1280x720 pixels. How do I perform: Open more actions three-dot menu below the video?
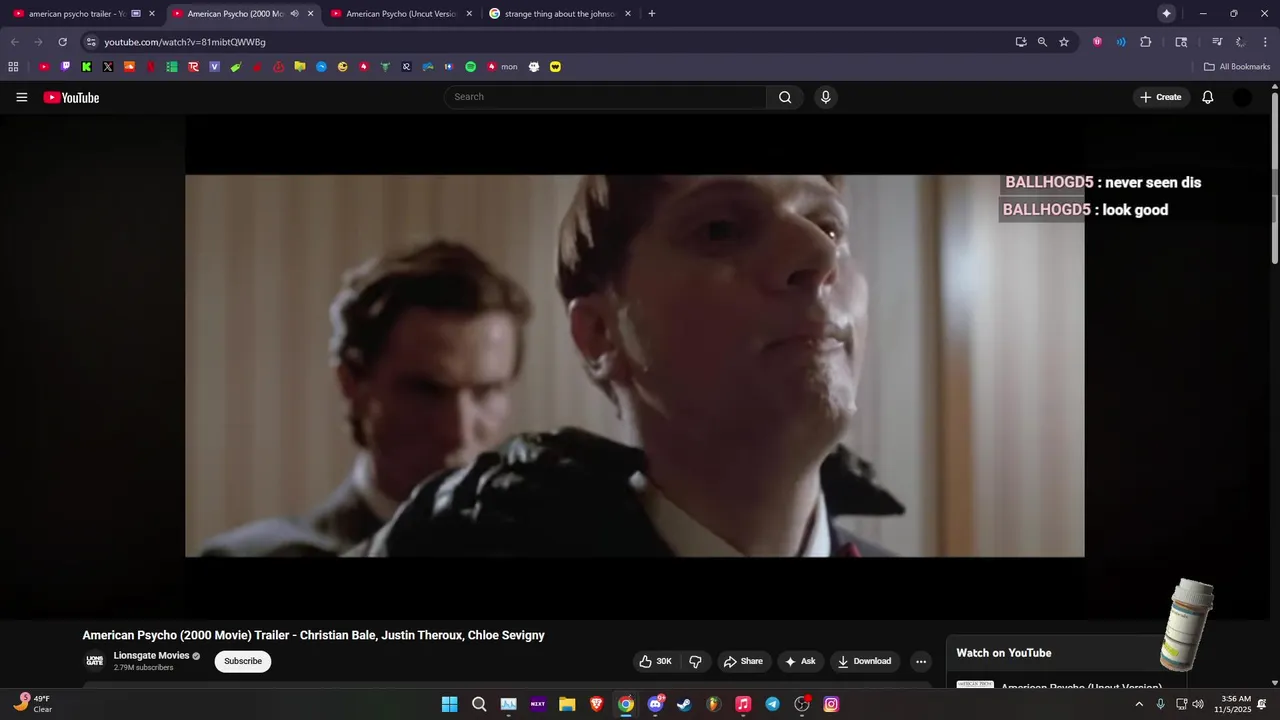coord(921,661)
